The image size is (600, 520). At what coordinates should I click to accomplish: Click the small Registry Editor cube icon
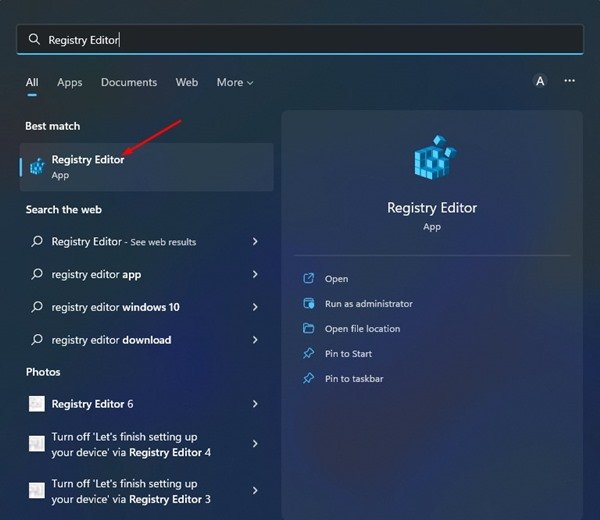[x=38, y=167]
